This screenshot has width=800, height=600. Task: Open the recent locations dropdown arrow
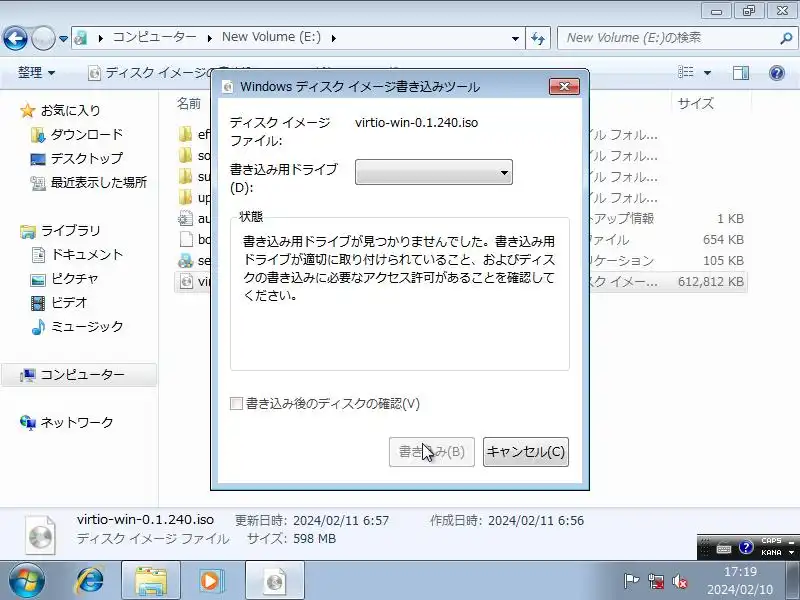[x=63, y=39]
